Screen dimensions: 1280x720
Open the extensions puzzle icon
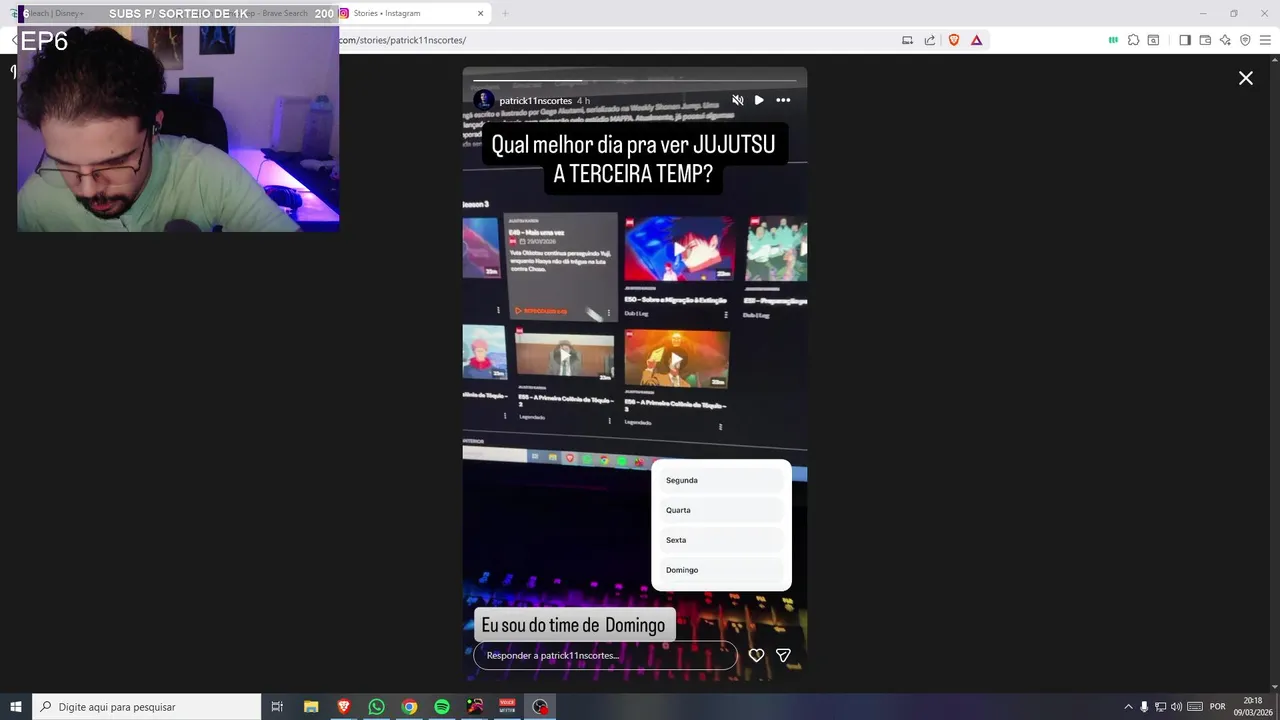1133,40
